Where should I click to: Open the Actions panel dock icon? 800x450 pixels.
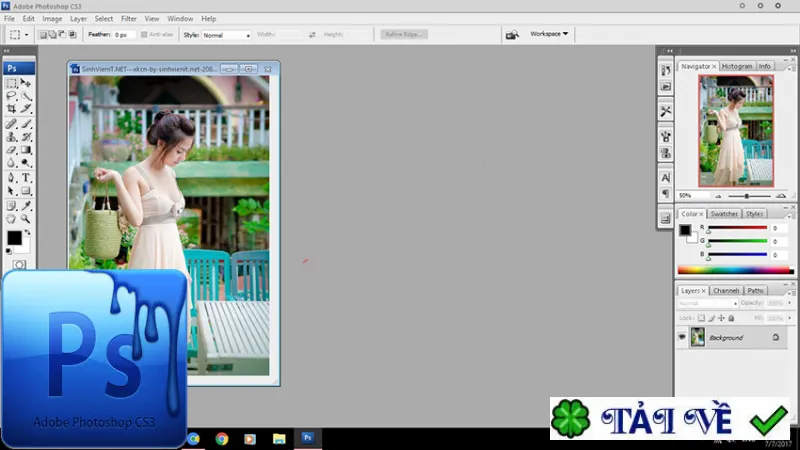pyautogui.click(x=665, y=87)
